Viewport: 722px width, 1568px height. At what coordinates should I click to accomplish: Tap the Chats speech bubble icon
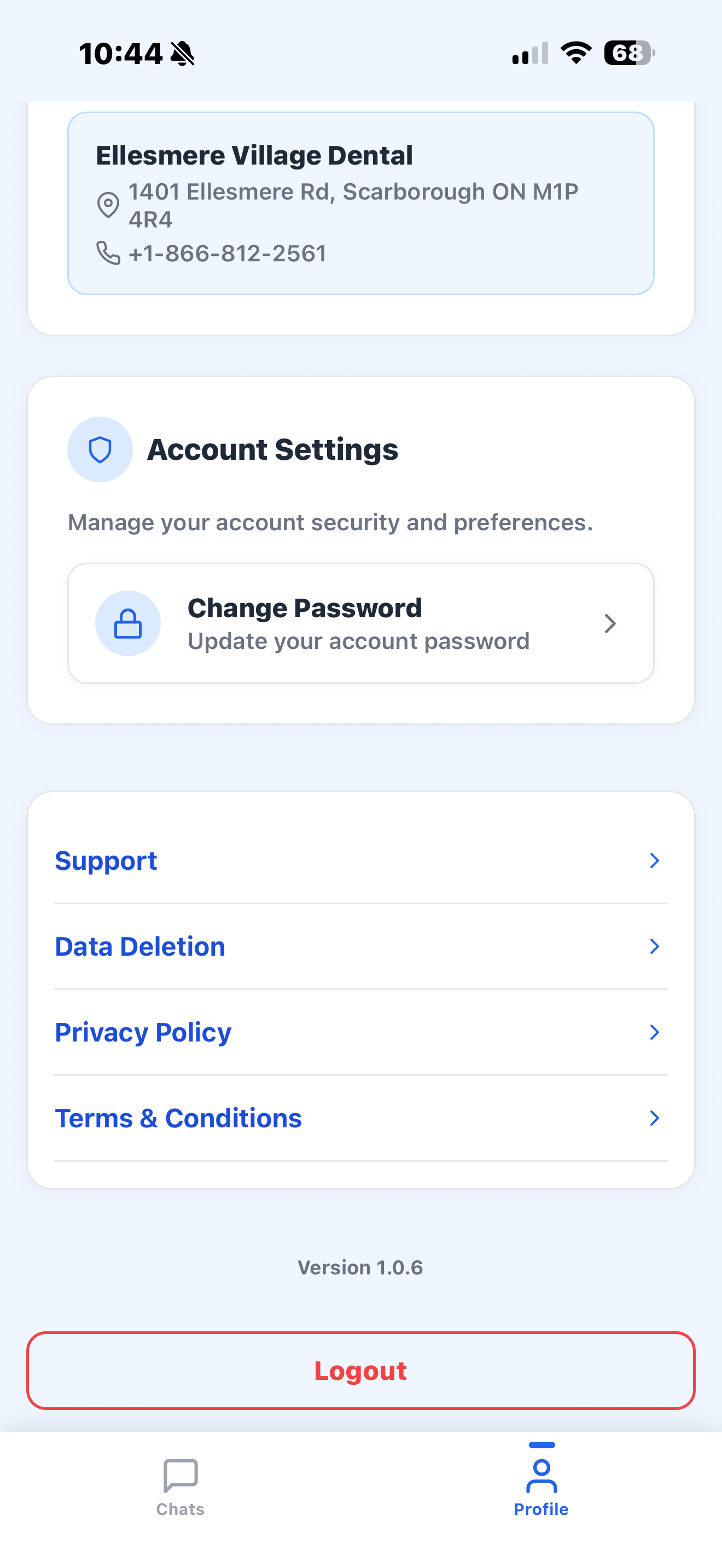(x=180, y=1476)
